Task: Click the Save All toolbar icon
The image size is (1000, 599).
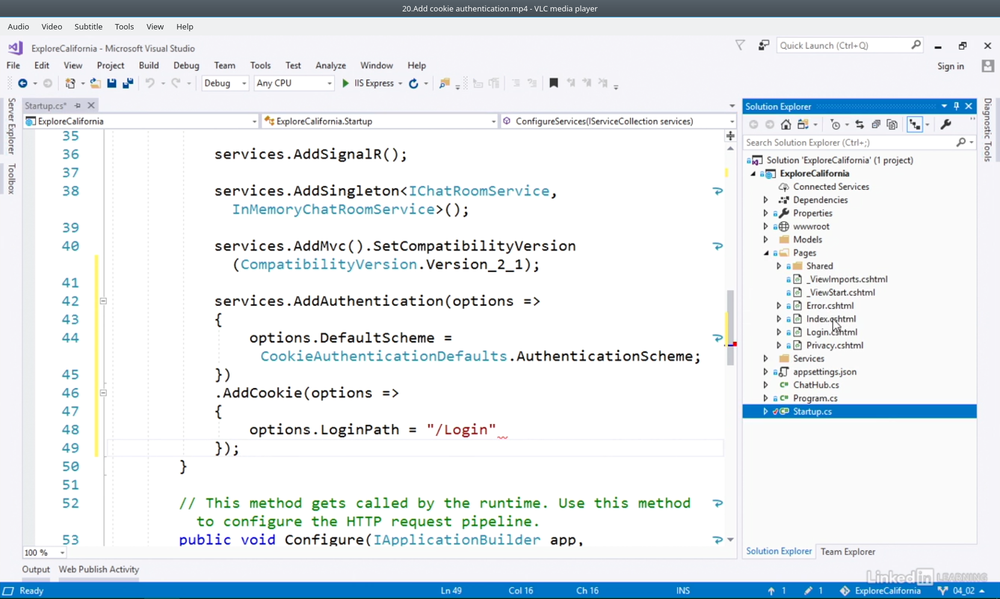Action: point(128,84)
